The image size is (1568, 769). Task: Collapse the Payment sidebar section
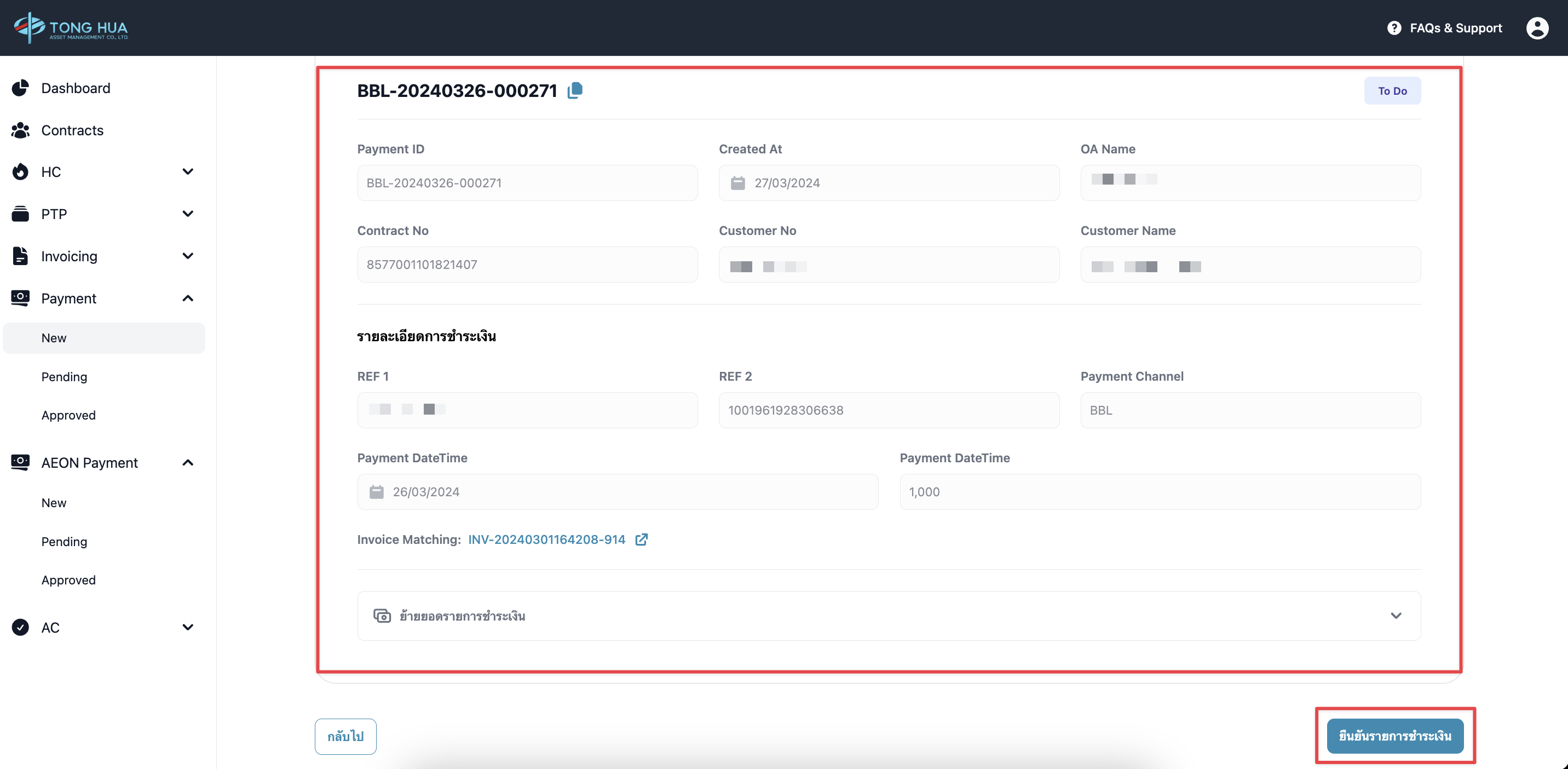click(x=187, y=299)
